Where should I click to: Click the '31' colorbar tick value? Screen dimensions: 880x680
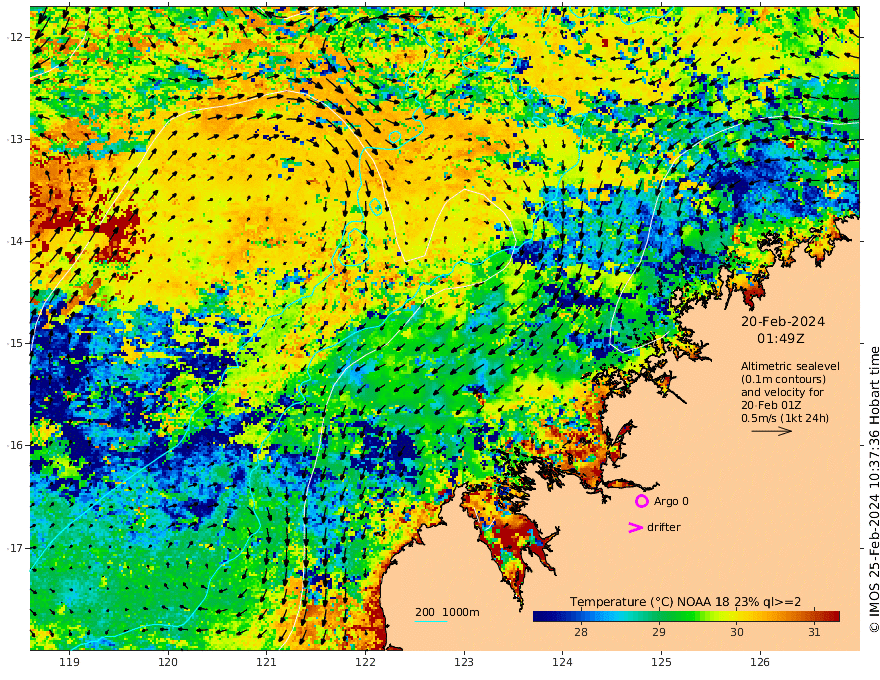[814, 632]
